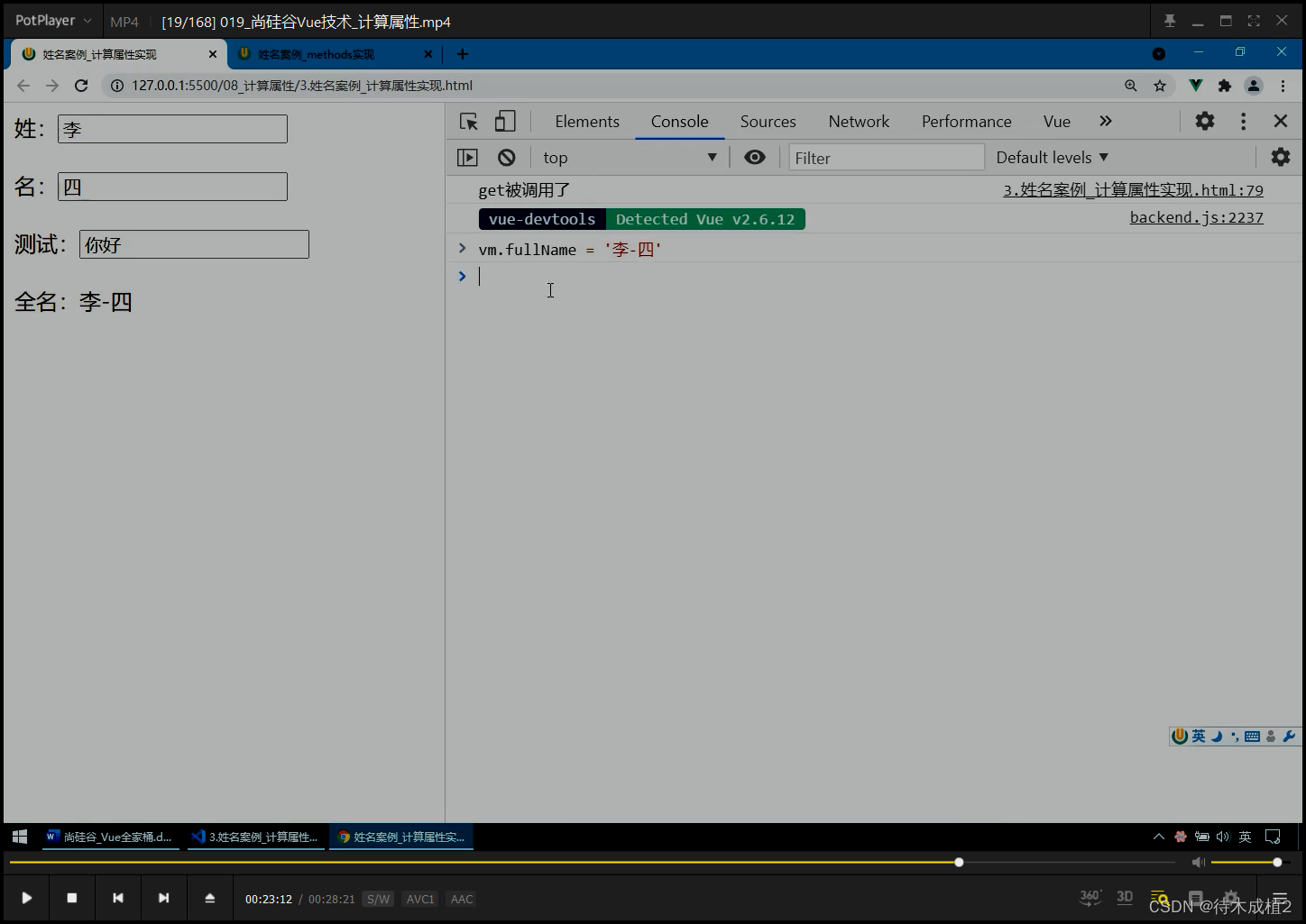1306x924 pixels.
Task: Click the elapsed time 00:23:12
Action: tap(269, 899)
